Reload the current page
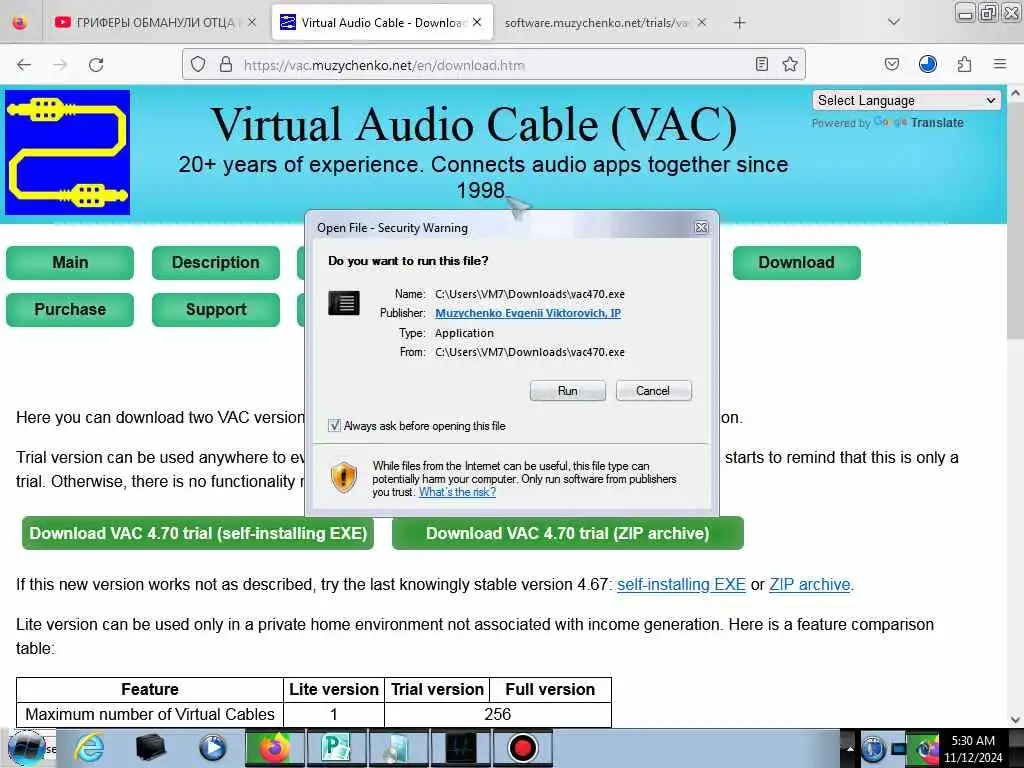The image size is (1024, 768). [x=96, y=65]
